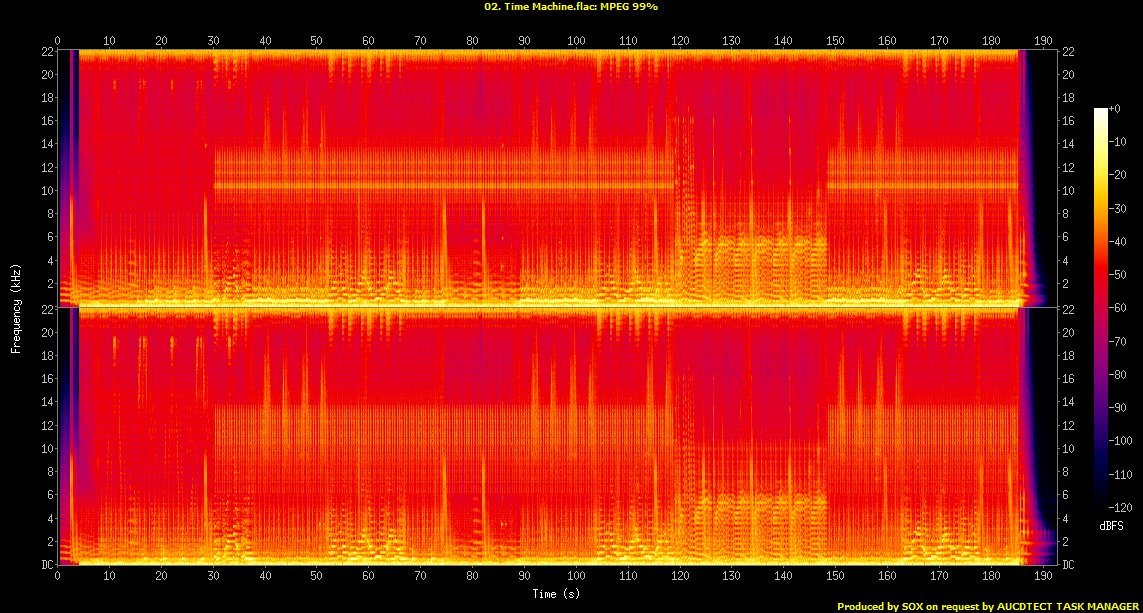Click the 'Frequency (kHz)' axis label
The height and width of the screenshot is (613, 1143).
click(x=15, y=309)
